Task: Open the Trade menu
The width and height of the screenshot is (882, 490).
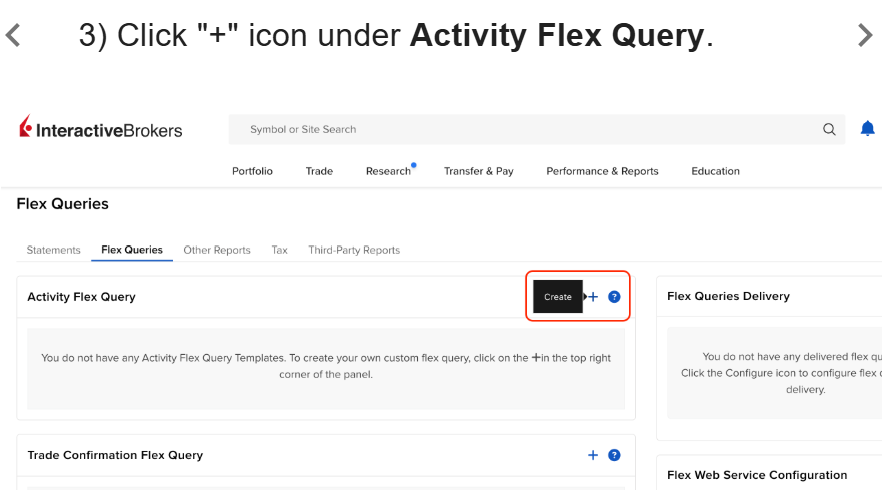Action: click(x=320, y=171)
